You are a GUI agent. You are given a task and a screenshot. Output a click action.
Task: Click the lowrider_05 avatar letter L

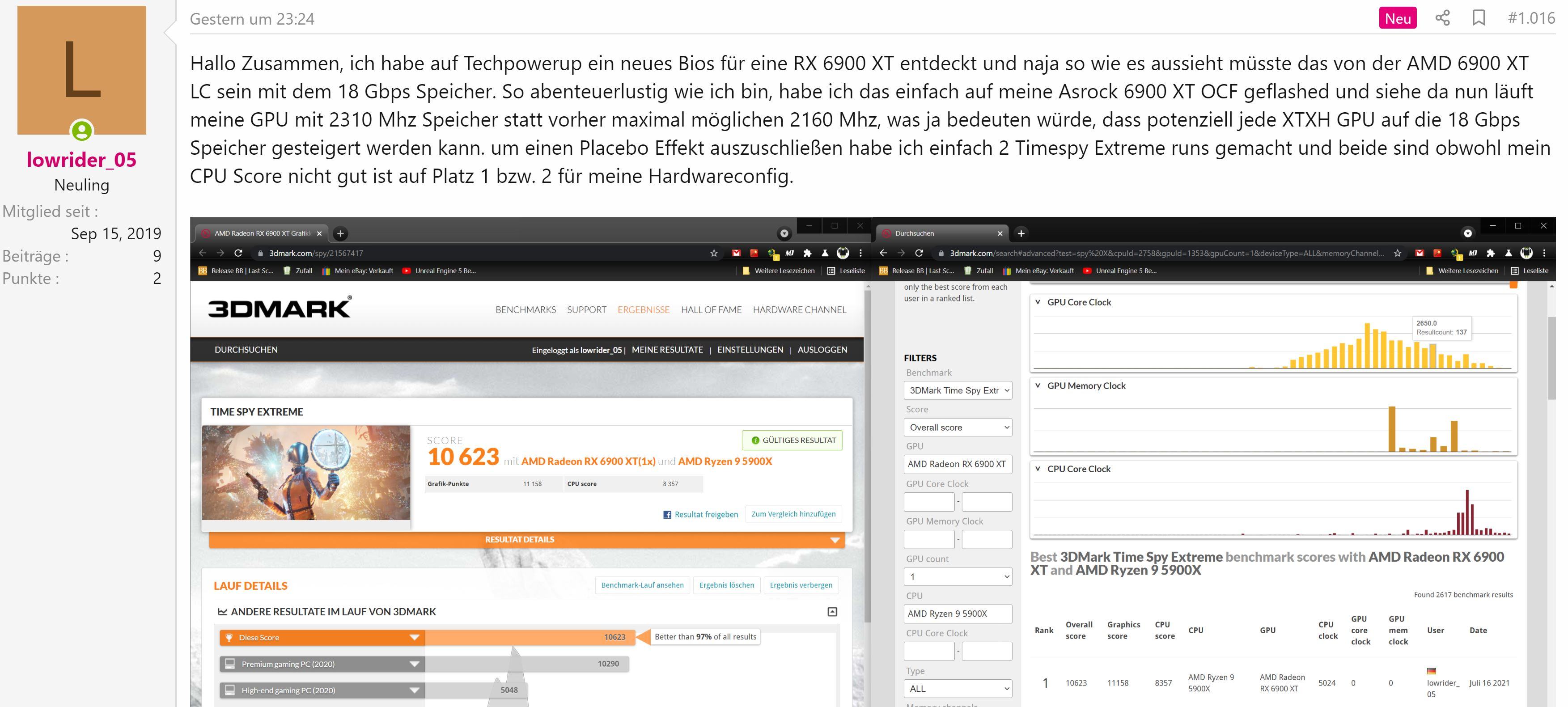click(81, 70)
